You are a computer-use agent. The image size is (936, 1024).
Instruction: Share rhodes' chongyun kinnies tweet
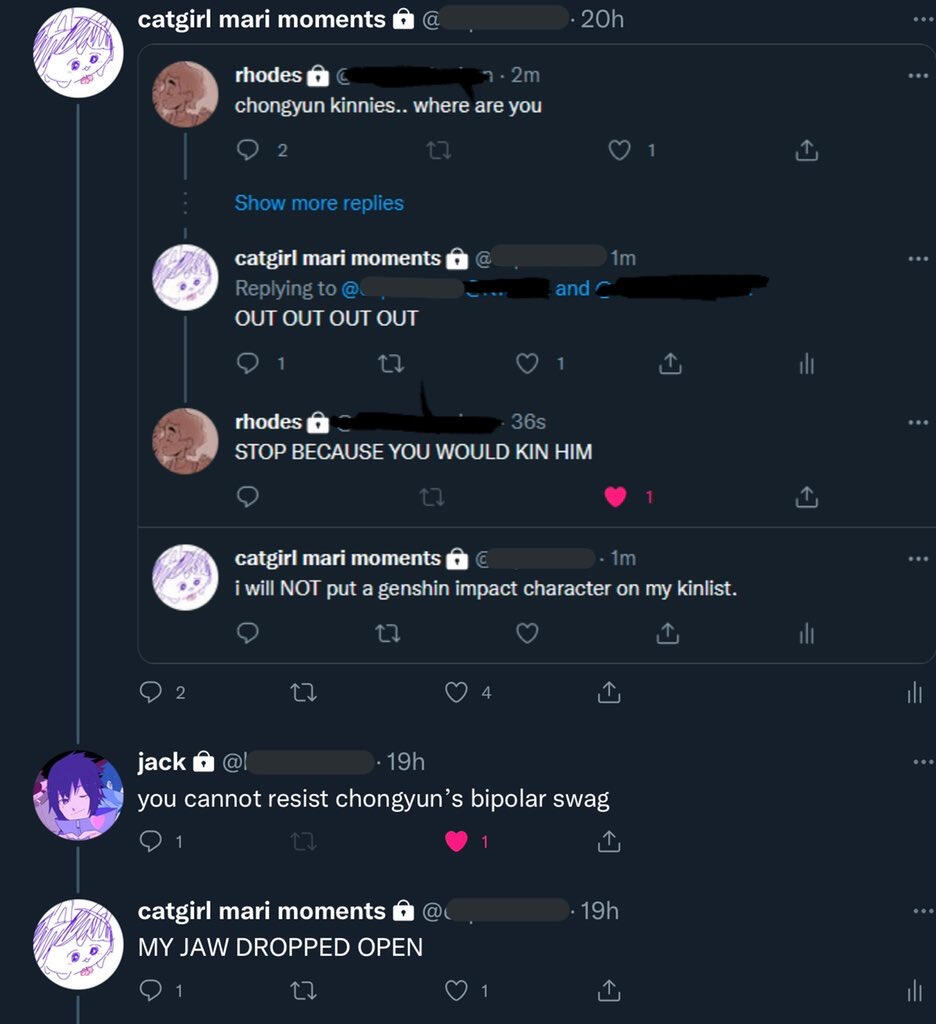807,151
